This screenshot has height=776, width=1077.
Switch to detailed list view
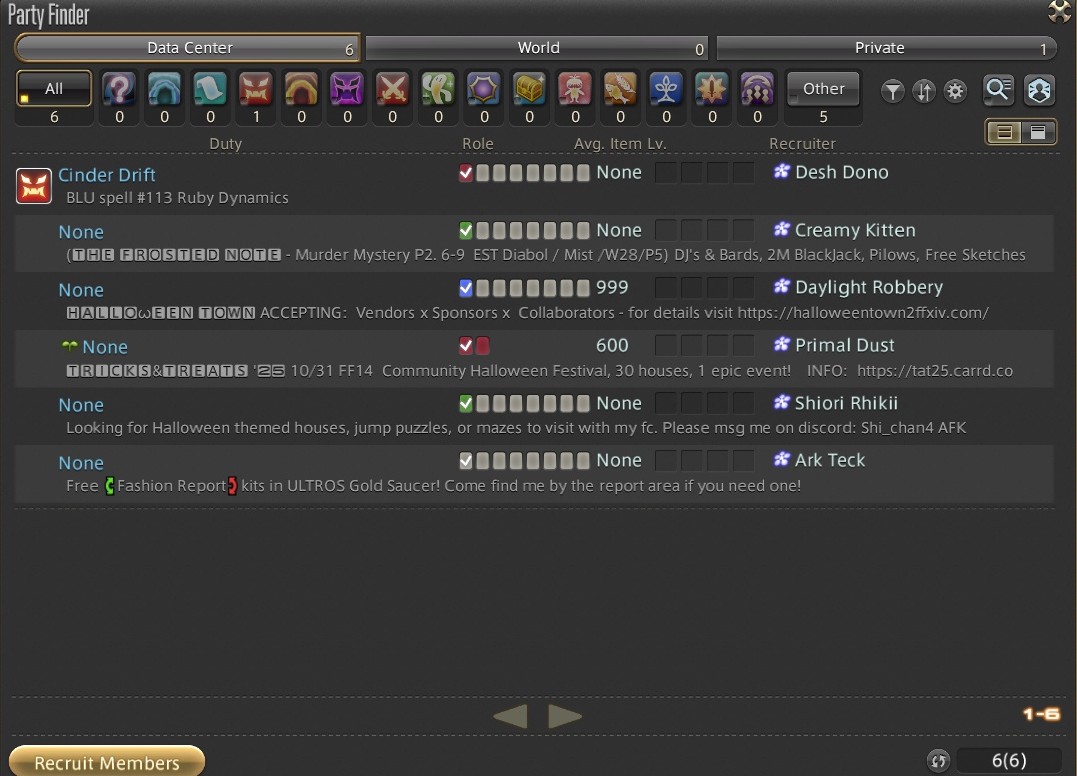coord(1038,132)
